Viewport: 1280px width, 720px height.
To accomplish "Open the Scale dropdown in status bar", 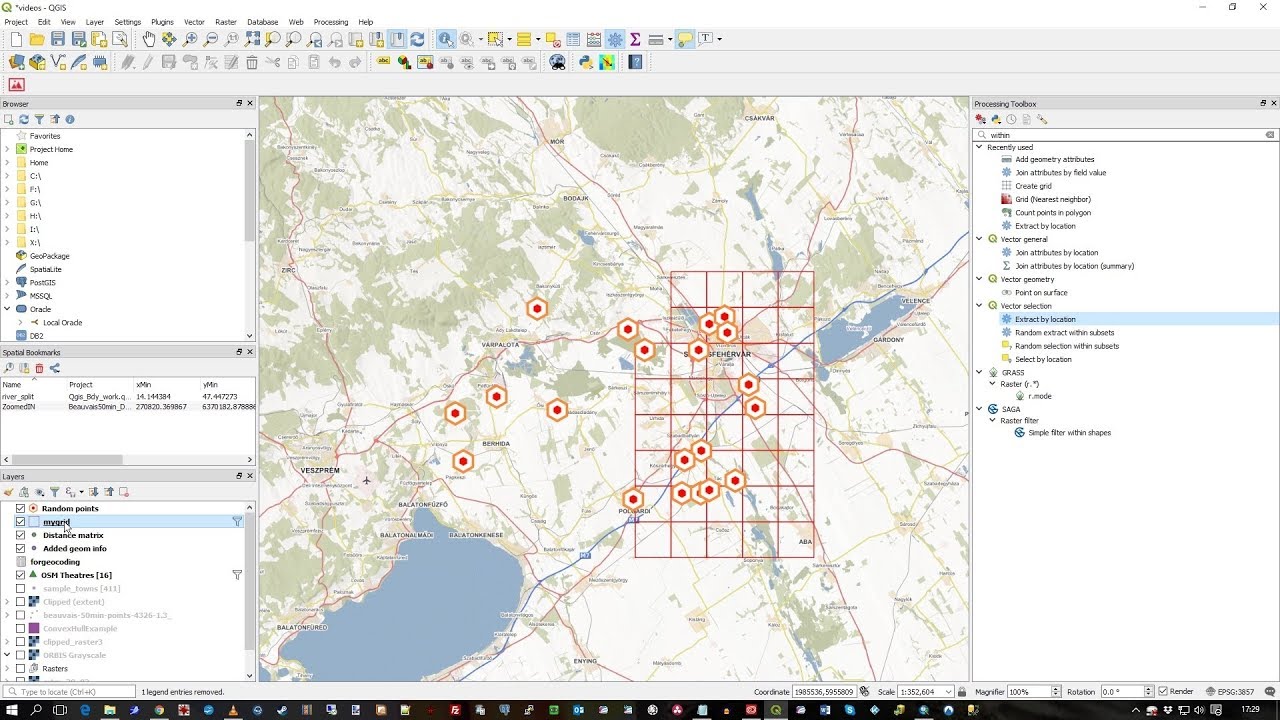I will 948,692.
